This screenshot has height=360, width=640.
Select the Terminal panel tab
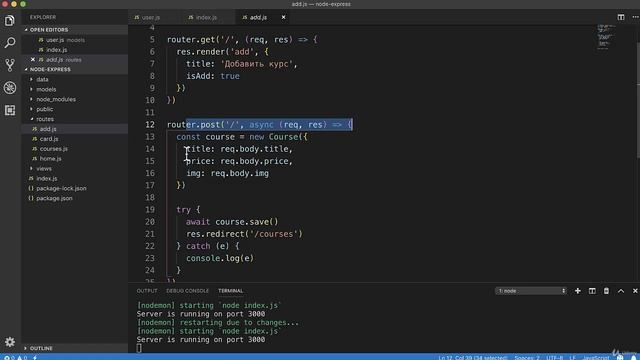point(230,291)
